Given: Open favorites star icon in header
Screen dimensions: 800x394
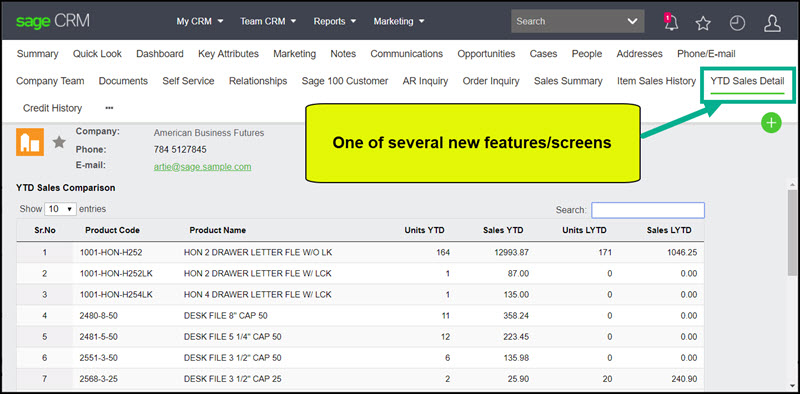Looking at the screenshot, I should tap(703, 23).
